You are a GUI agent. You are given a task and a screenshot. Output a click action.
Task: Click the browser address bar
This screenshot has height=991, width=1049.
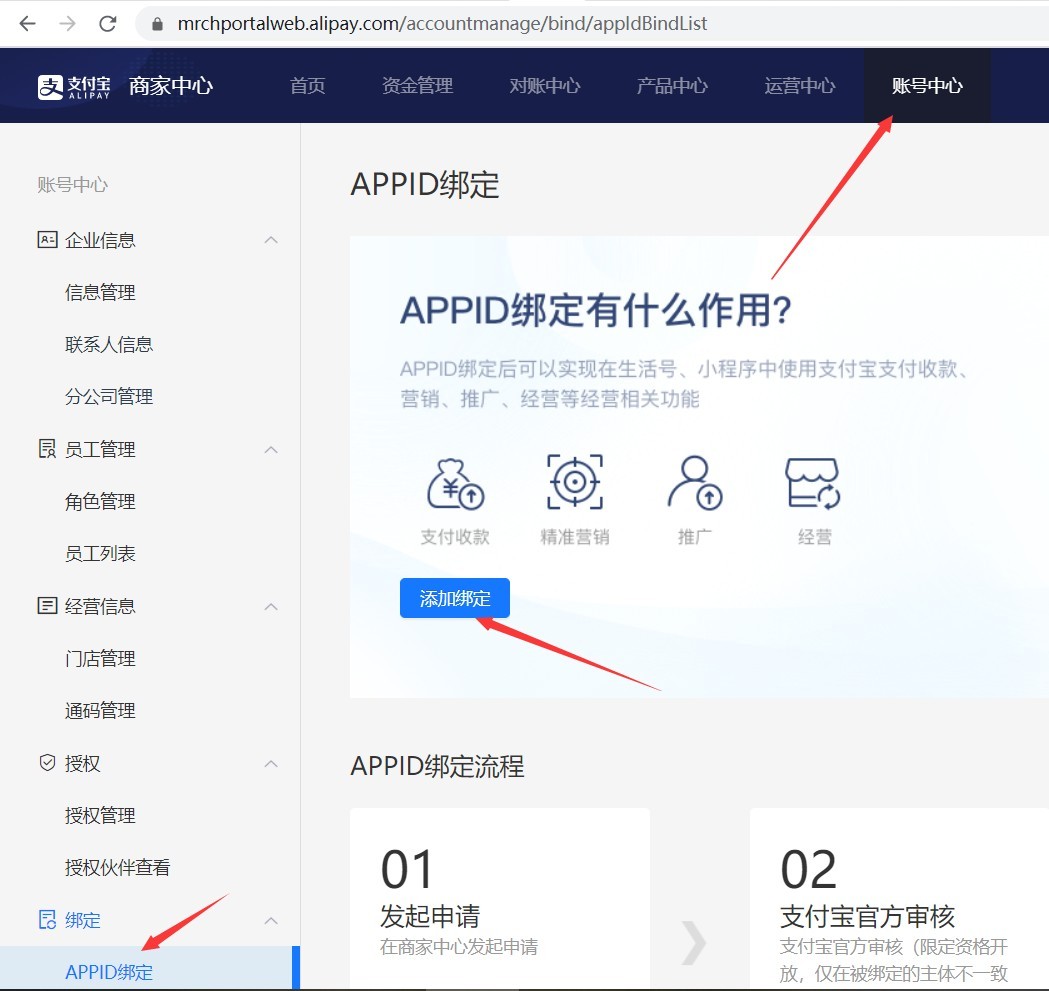coord(420,22)
